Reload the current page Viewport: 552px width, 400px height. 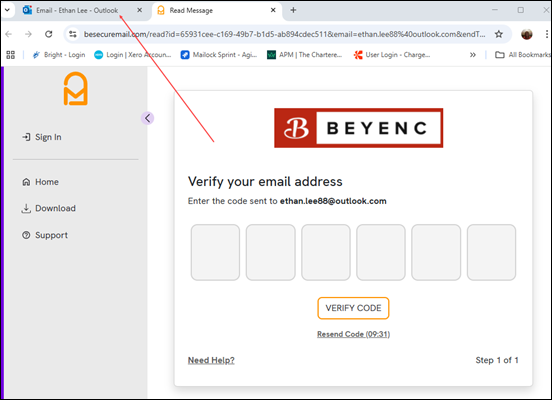pos(49,34)
